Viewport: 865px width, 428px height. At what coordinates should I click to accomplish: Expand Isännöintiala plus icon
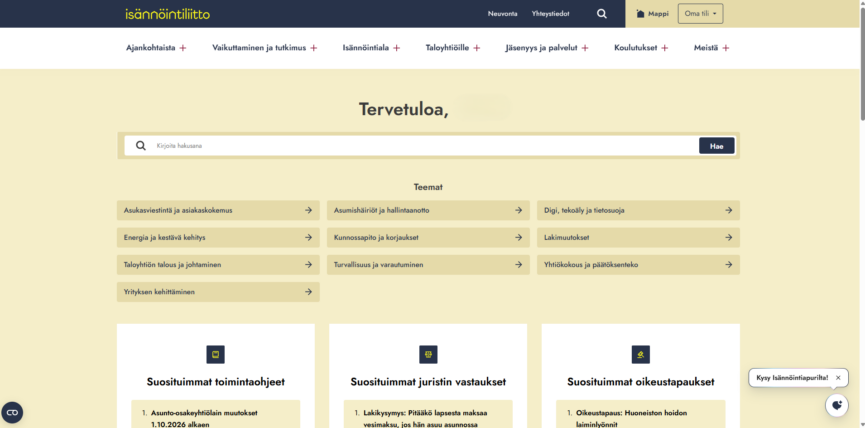click(x=396, y=48)
